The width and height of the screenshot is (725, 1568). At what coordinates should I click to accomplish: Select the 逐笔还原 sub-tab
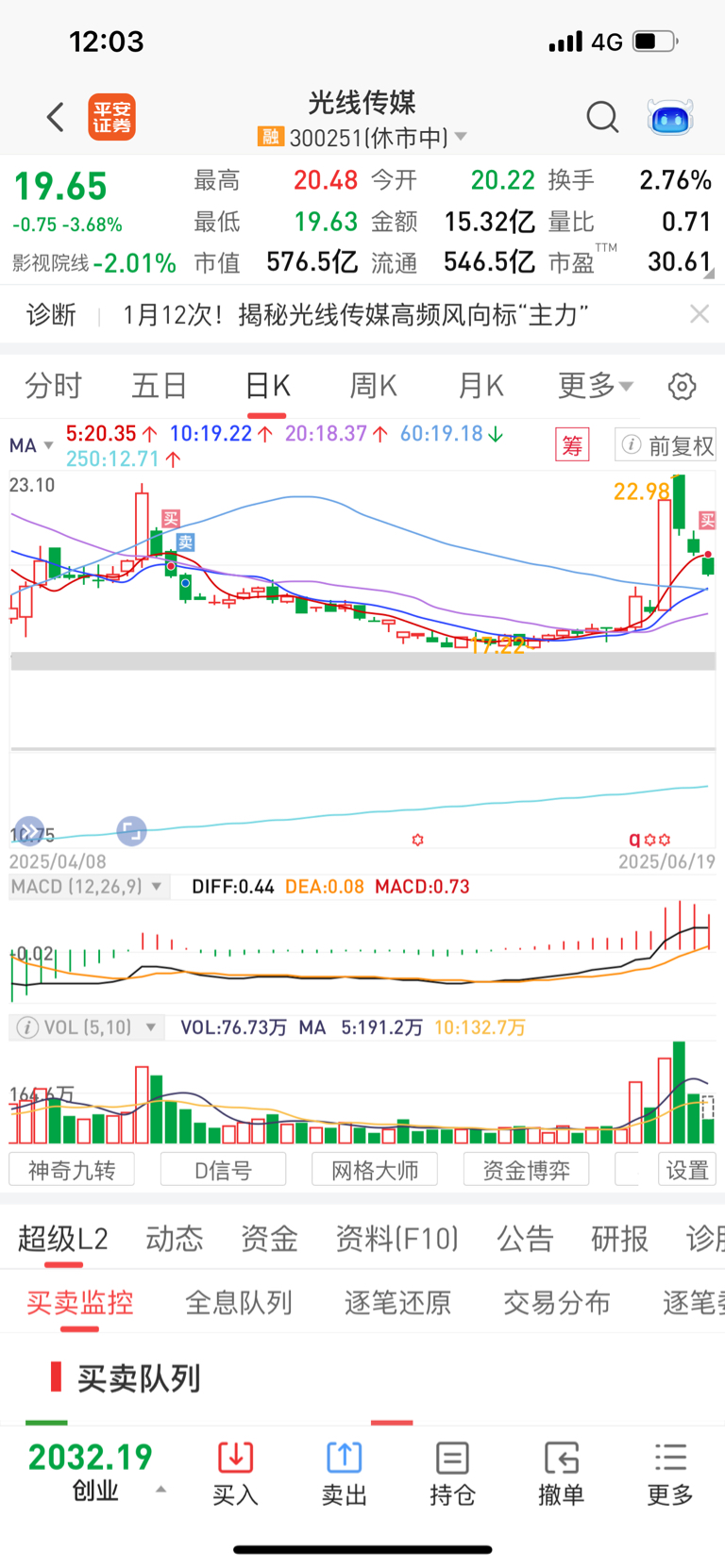[x=397, y=1303]
